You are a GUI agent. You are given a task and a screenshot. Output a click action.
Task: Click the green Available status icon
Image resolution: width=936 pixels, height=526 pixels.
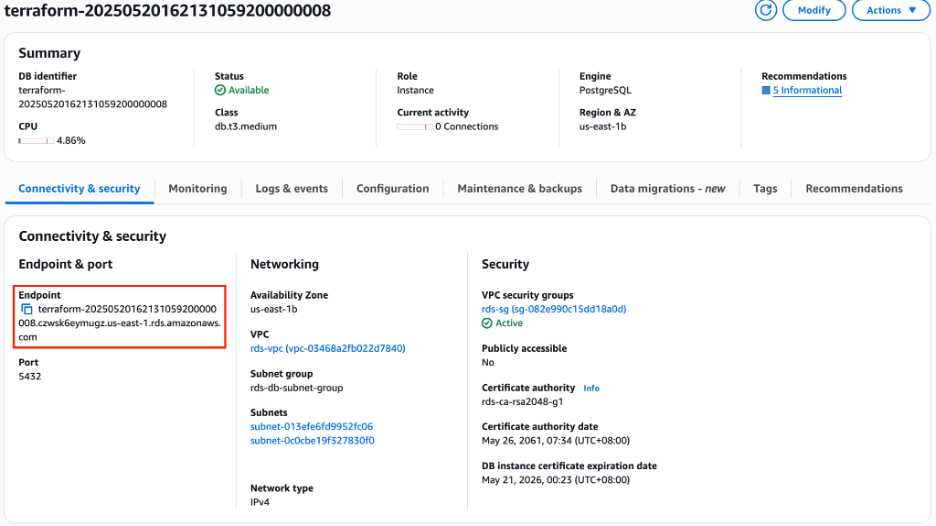pos(220,90)
